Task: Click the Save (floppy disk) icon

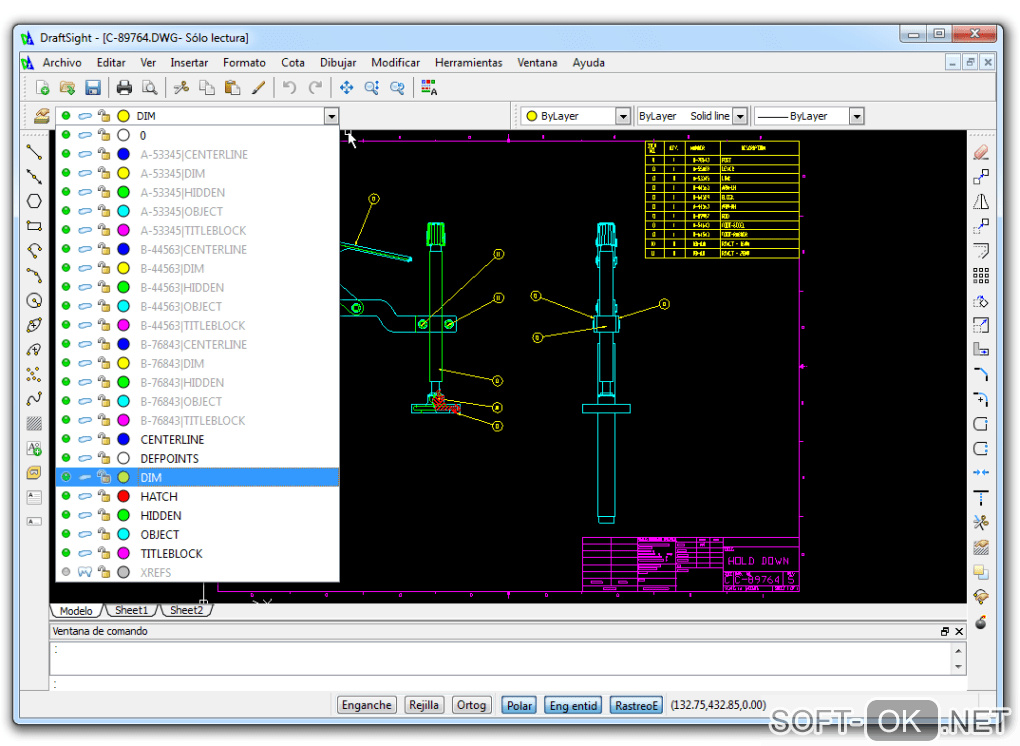Action: pyautogui.click(x=92, y=88)
